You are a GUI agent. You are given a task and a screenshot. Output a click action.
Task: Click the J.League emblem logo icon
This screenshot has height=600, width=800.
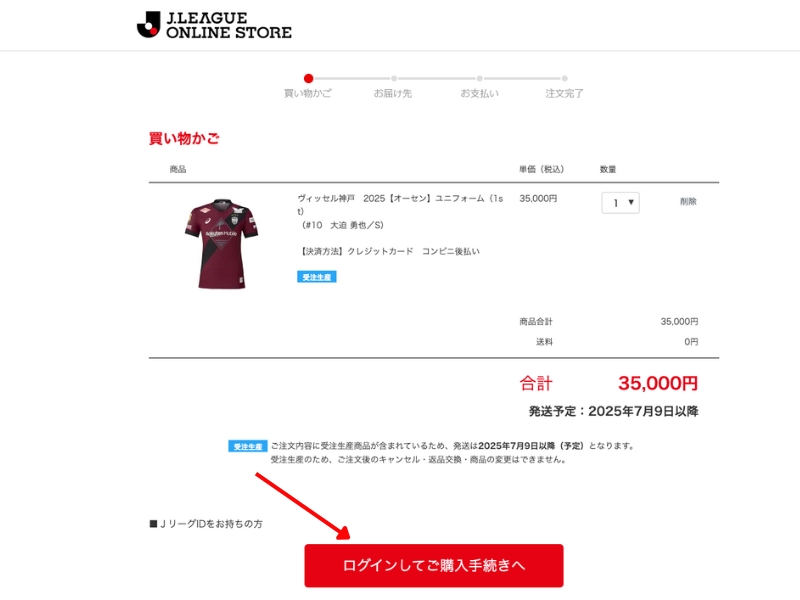148,24
